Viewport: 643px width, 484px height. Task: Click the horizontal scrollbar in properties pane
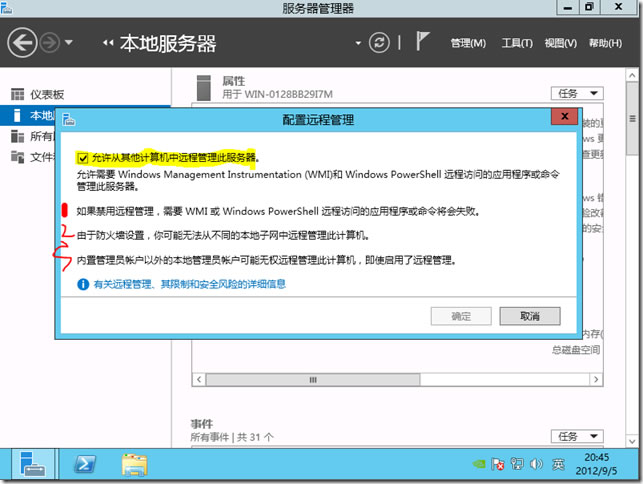pos(315,380)
